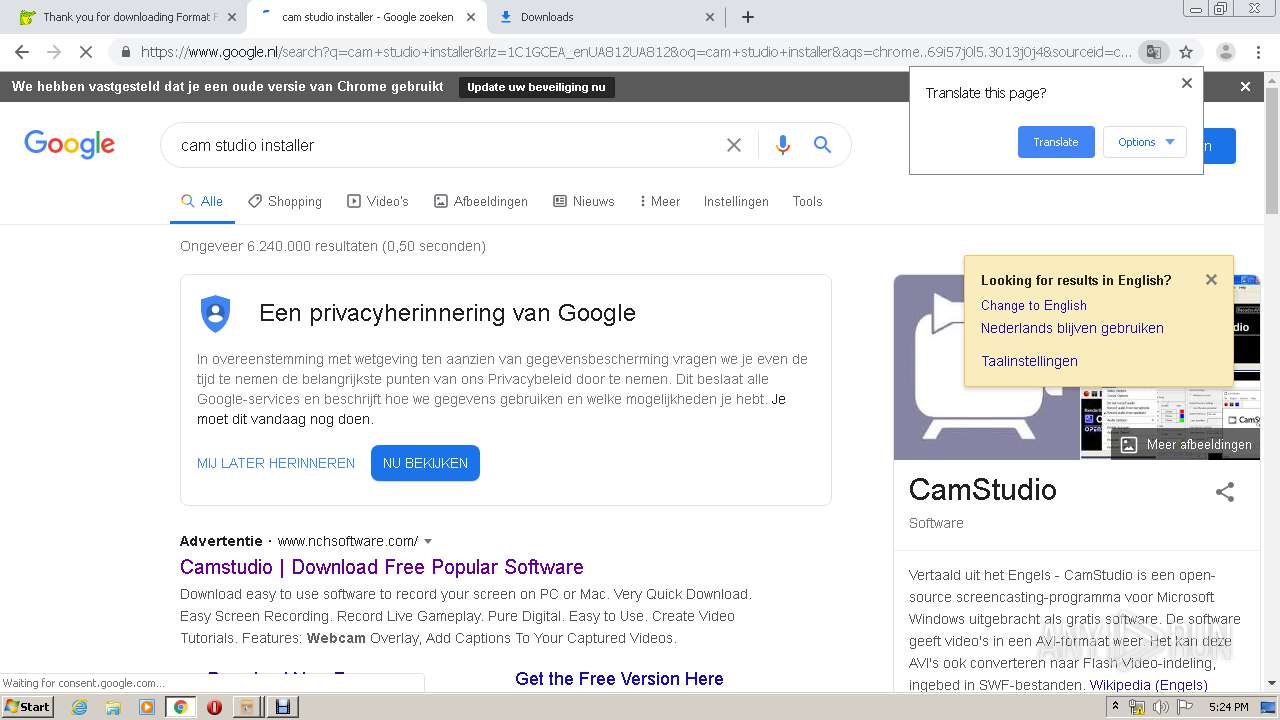
Task: Select the Alle results tab
Action: (202, 201)
